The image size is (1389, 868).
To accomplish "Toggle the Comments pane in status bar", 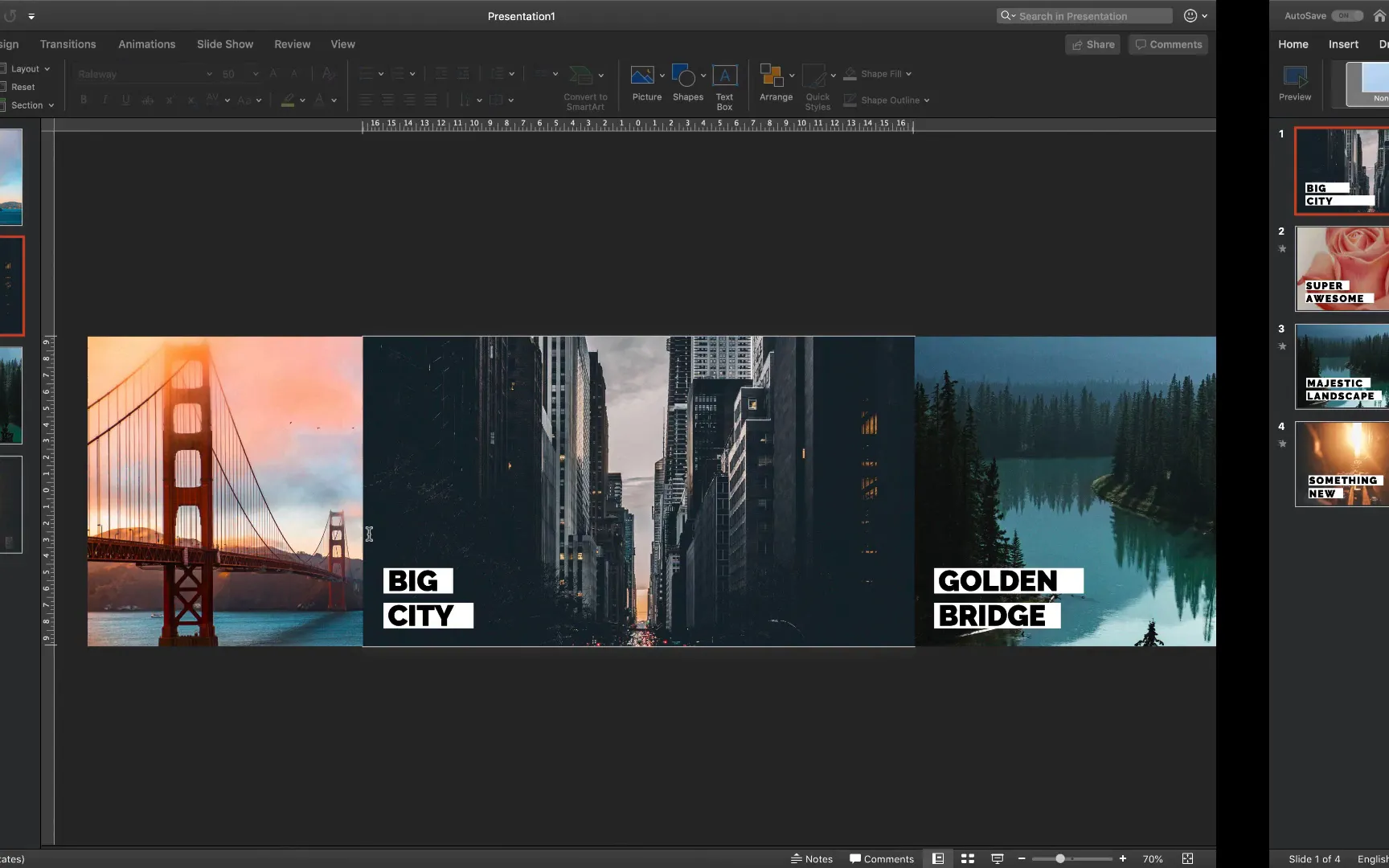I will tap(882, 858).
